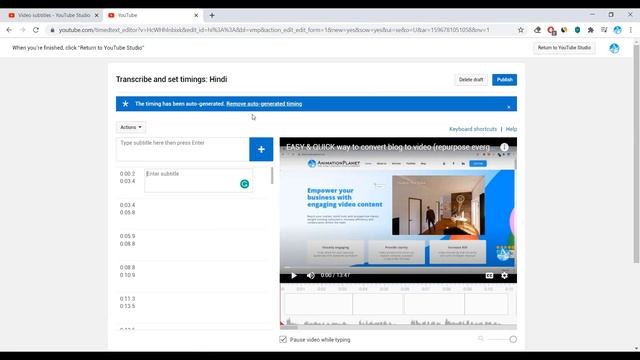This screenshot has height=360, width=640.
Task: Select the 0:11.3 to 0:13.5 subtitle row
Action: tap(192, 307)
